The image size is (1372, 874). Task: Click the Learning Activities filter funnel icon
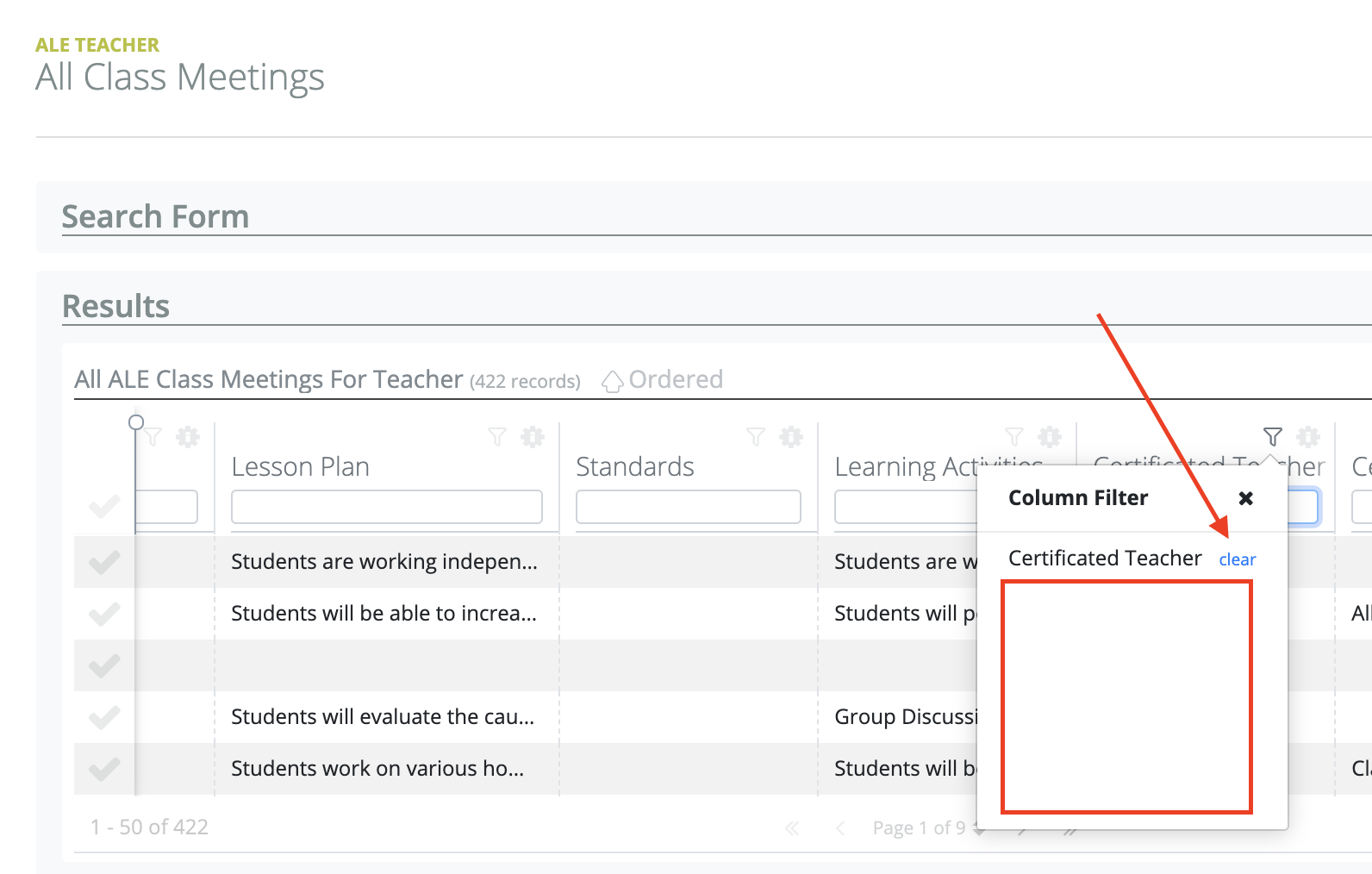[x=1014, y=437]
